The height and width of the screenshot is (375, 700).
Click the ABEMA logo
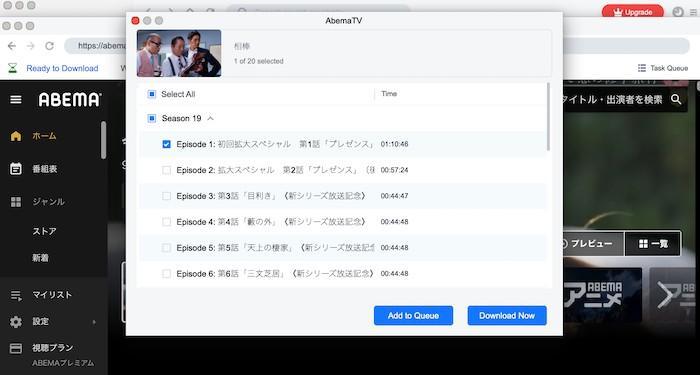coord(70,99)
